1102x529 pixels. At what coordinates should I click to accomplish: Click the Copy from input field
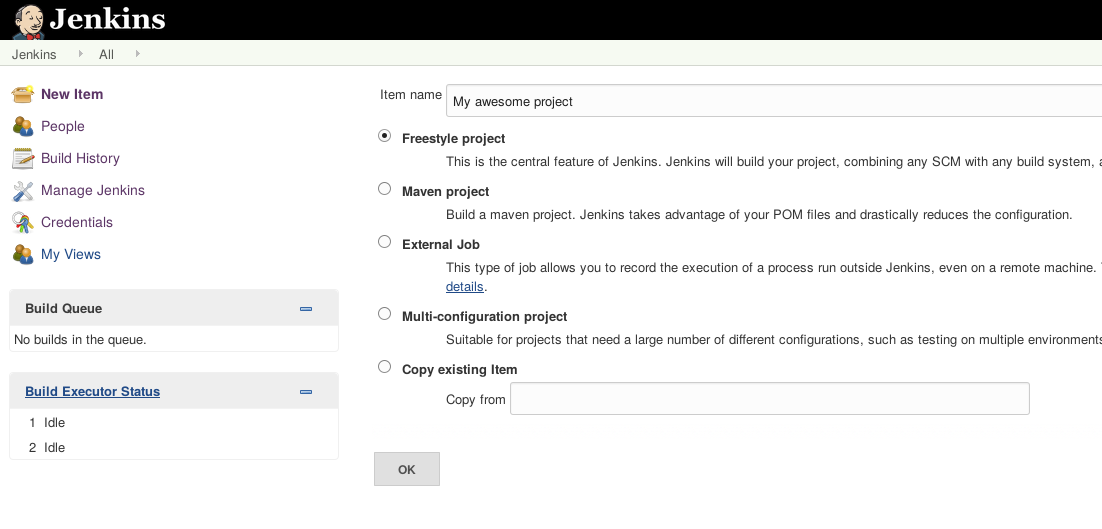tap(769, 399)
